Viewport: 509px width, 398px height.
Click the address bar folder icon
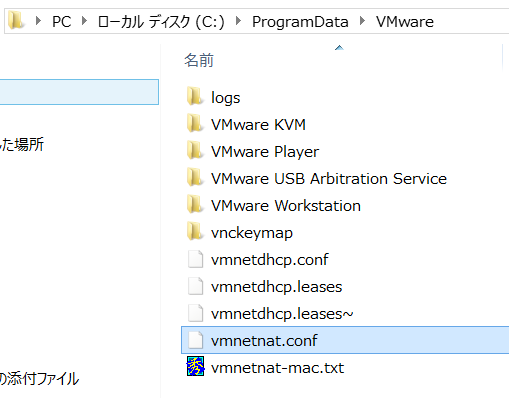coord(16,21)
